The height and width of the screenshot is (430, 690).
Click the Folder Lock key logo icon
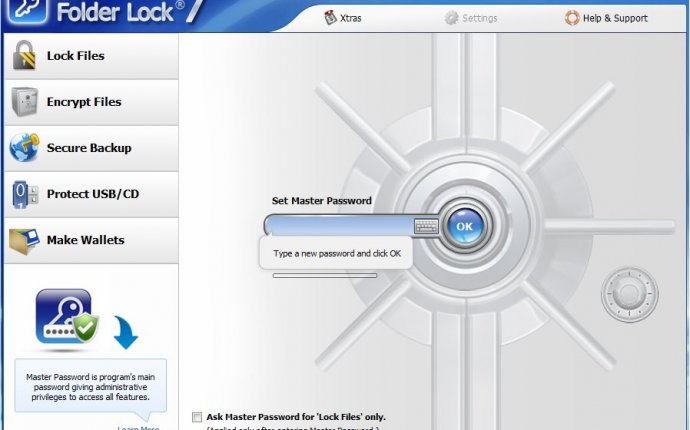[27, 11]
